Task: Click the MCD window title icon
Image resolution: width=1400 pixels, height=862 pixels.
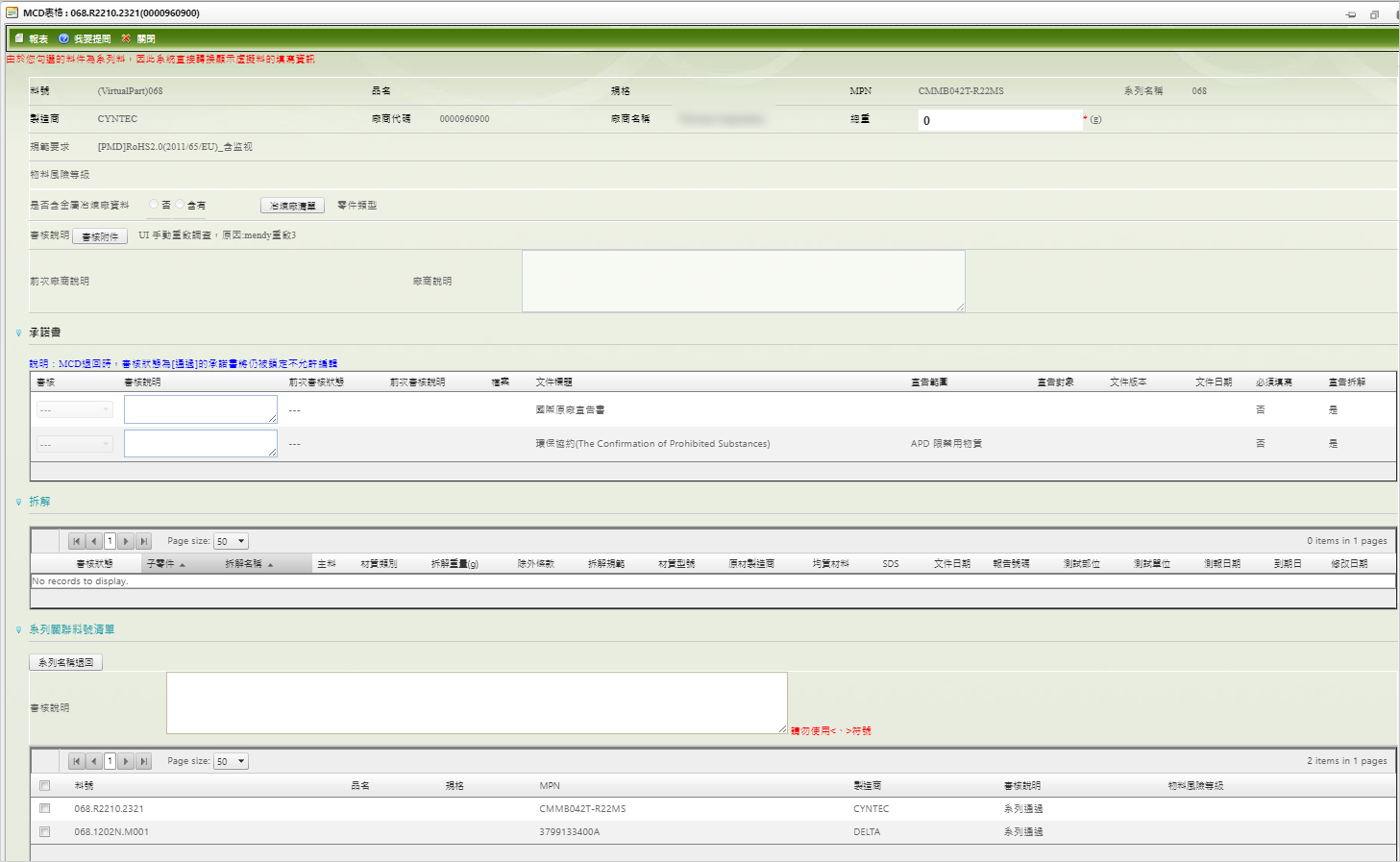Action: [x=12, y=12]
